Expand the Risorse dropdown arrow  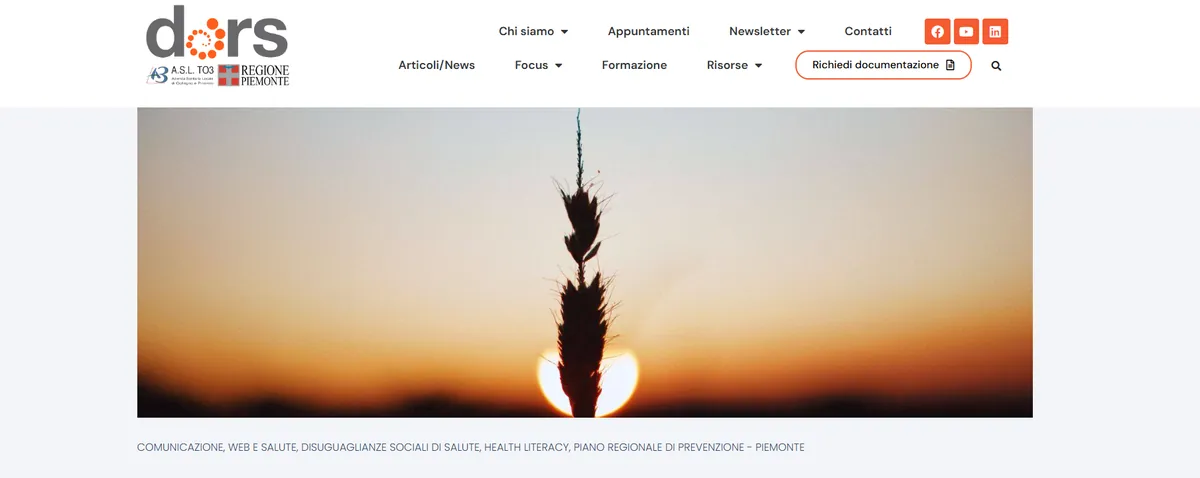[758, 66]
